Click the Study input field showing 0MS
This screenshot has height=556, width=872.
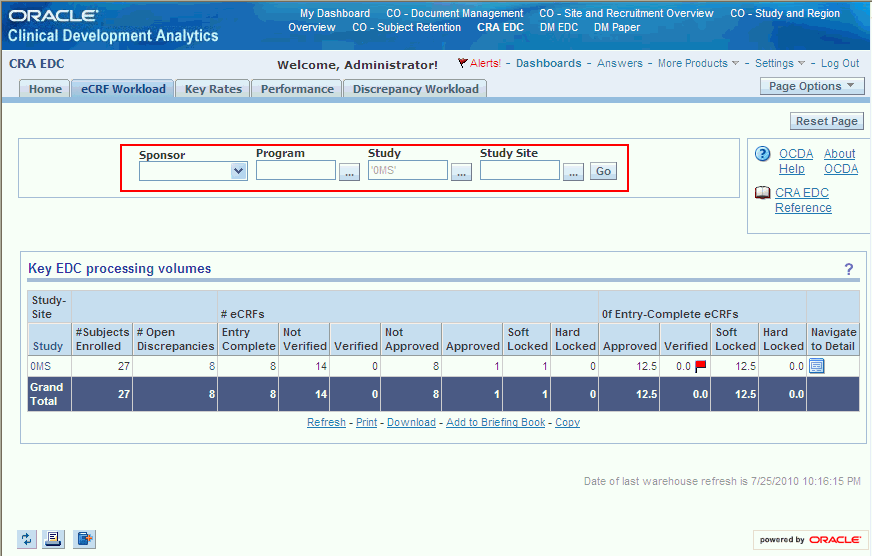408,170
